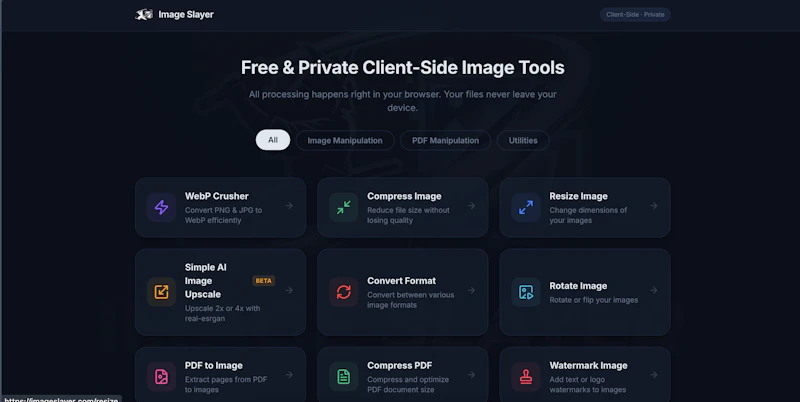Click 'Add text or logo watermarks' text
This screenshot has width=800, height=402.
[x=587, y=385]
